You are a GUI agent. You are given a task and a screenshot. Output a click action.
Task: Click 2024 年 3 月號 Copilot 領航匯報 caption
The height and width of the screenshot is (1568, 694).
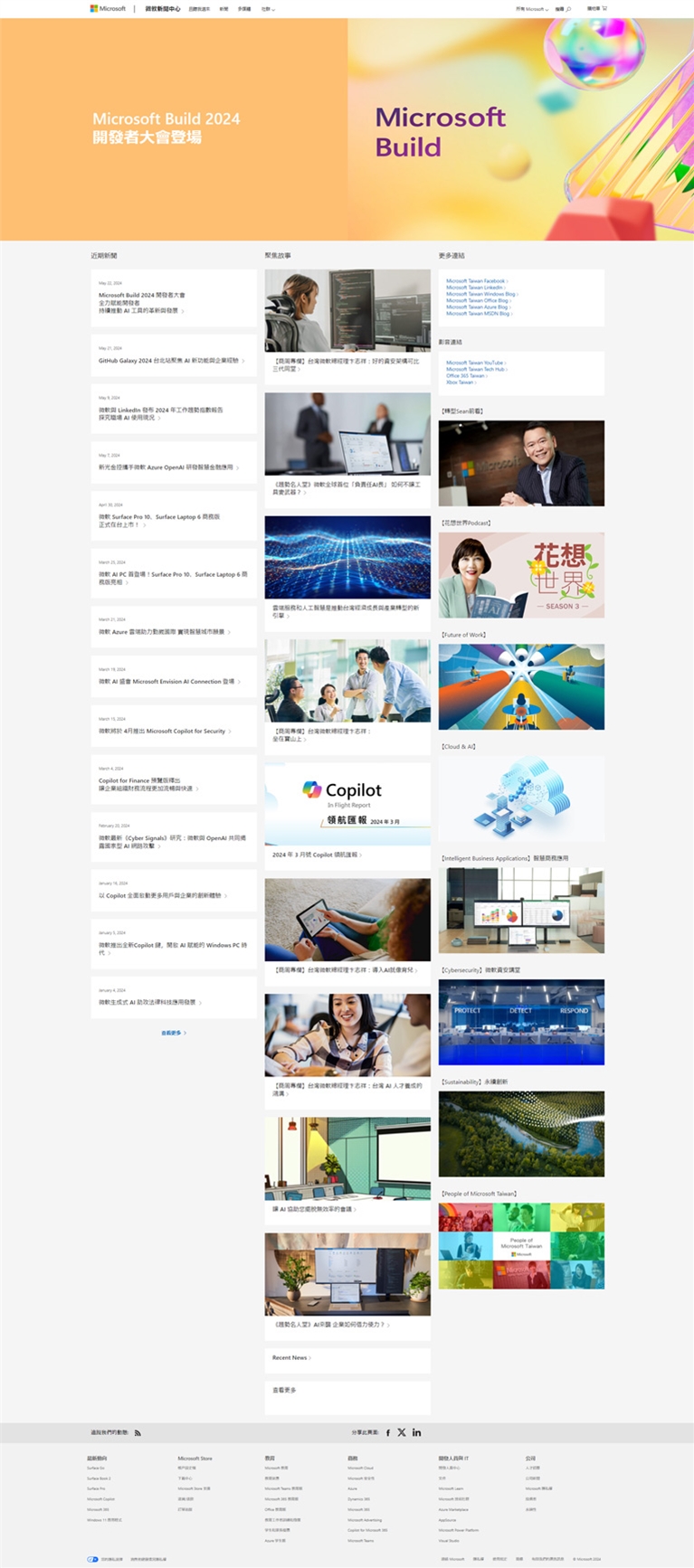(317, 855)
